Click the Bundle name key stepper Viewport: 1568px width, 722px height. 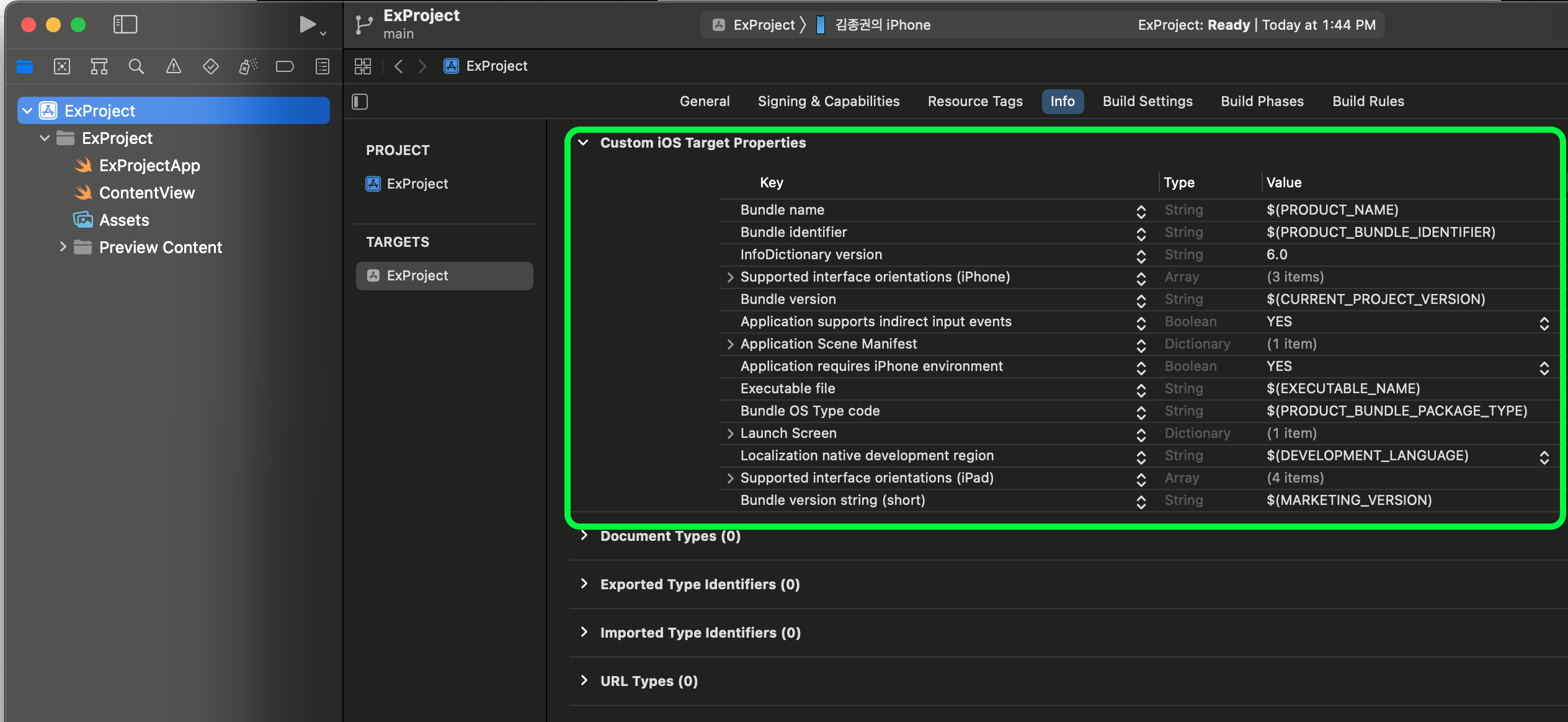pyautogui.click(x=1141, y=211)
